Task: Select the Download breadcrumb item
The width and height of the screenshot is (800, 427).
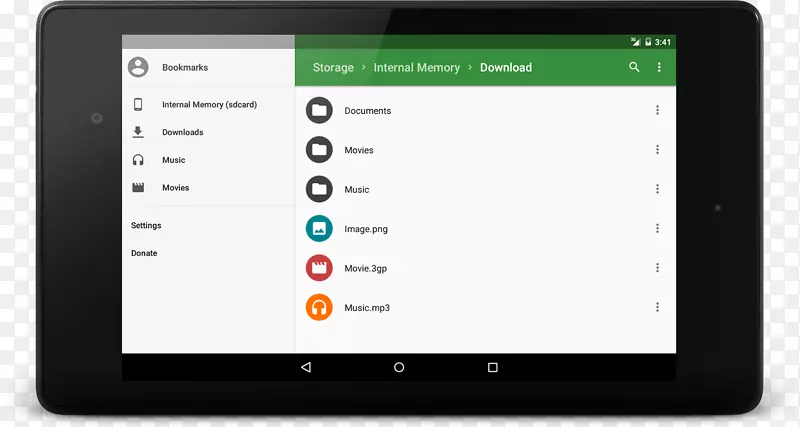Action: (506, 67)
